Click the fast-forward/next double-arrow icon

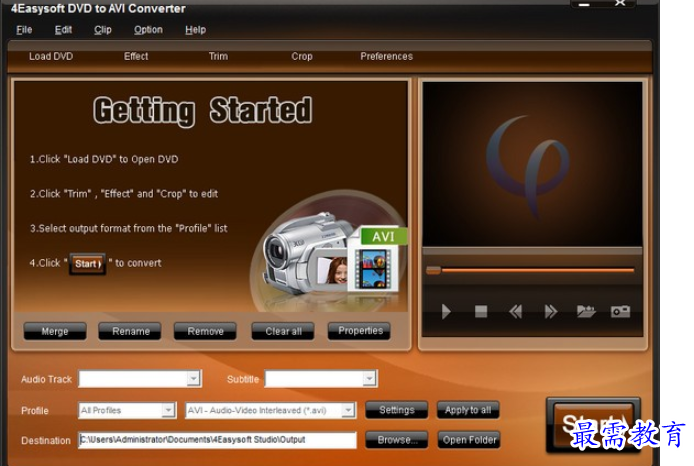click(x=550, y=312)
